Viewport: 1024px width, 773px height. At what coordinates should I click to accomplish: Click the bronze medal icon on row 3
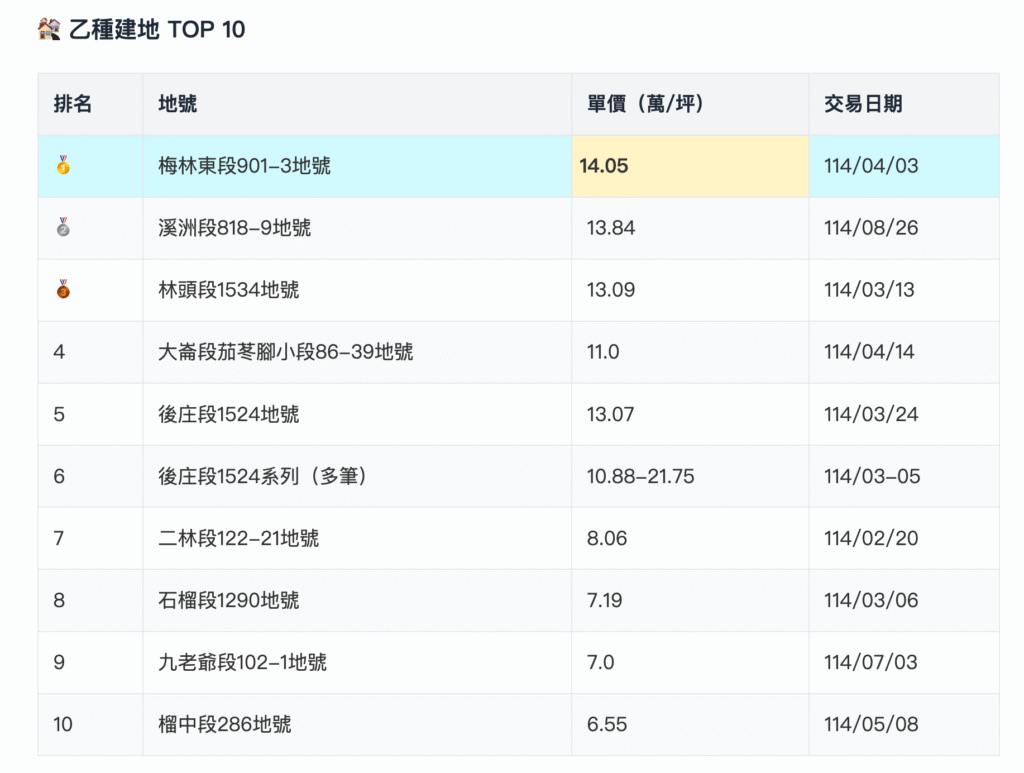point(63,290)
